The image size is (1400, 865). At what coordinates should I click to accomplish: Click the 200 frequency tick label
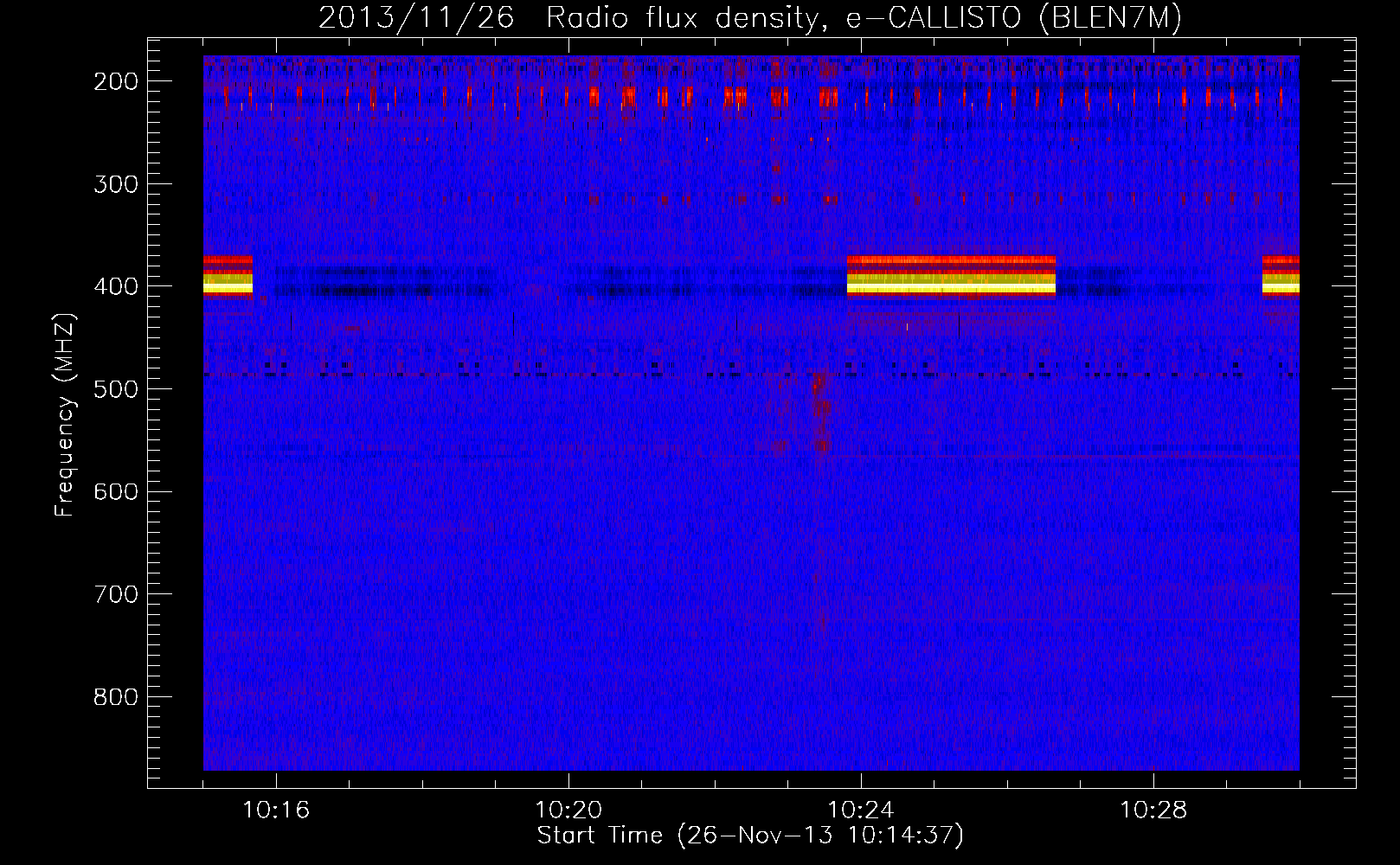click(116, 81)
